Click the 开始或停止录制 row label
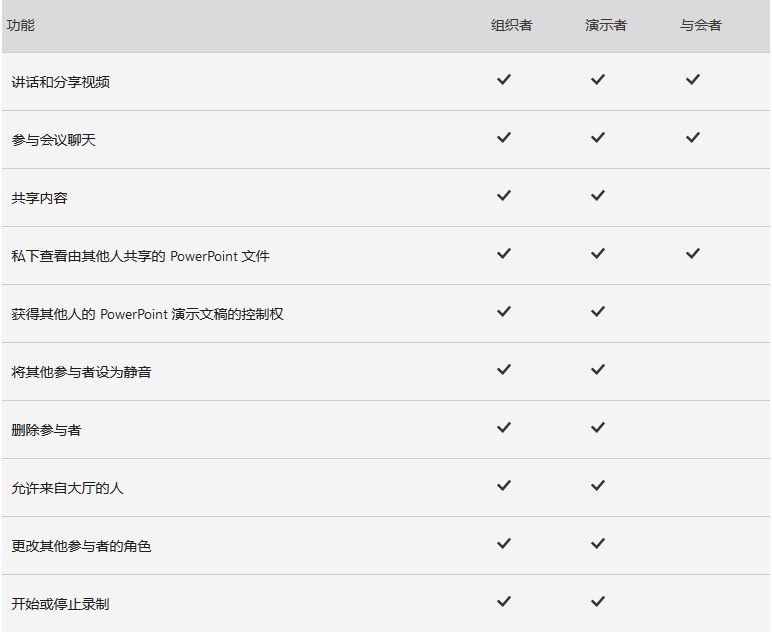Image resolution: width=772 pixels, height=632 pixels. coord(60,604)
